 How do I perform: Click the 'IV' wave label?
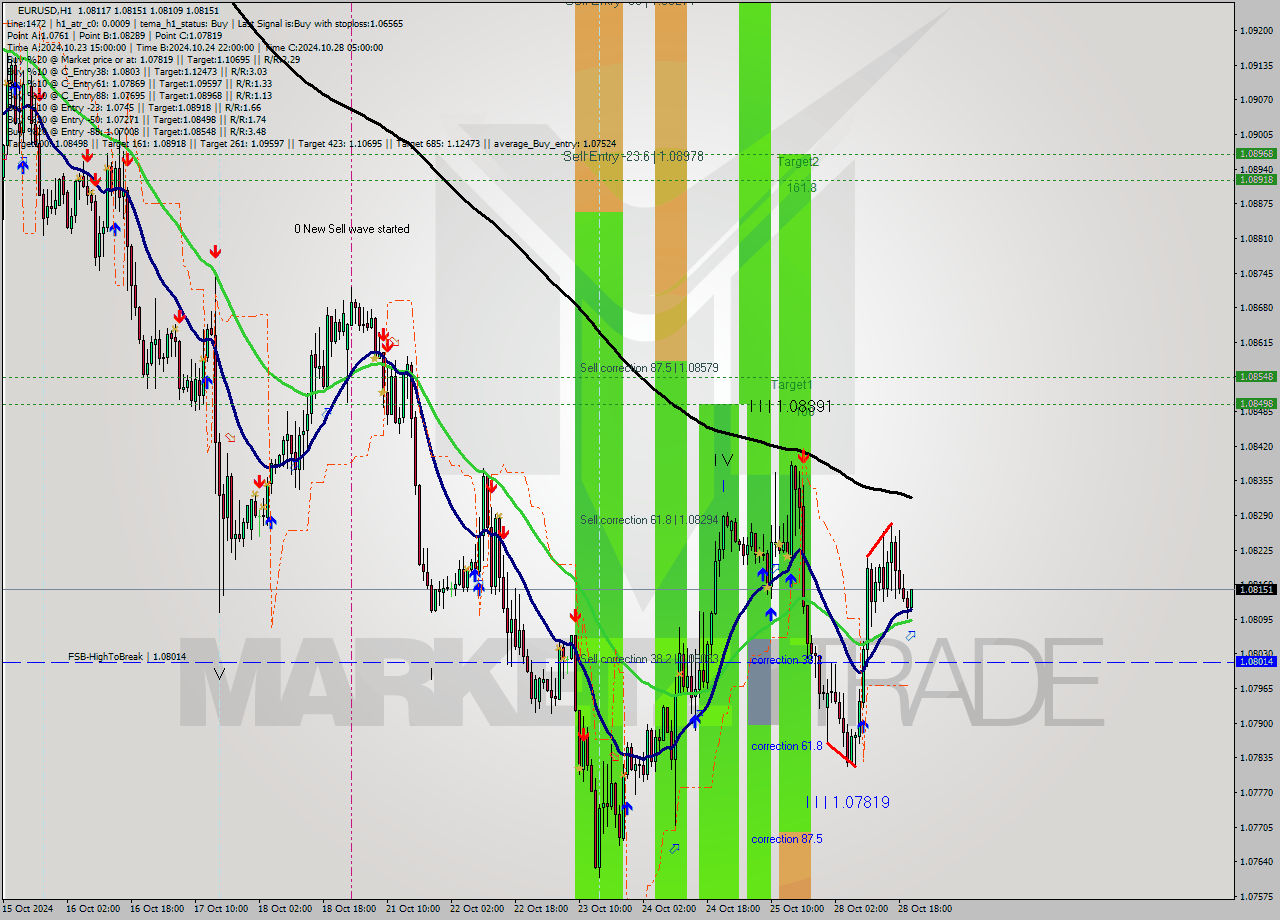click(723, 460)
